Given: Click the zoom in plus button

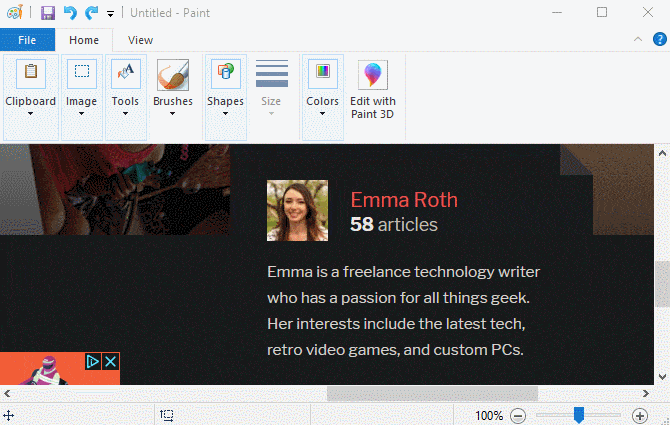Looking at the screenshot, I should pos(640,416).
